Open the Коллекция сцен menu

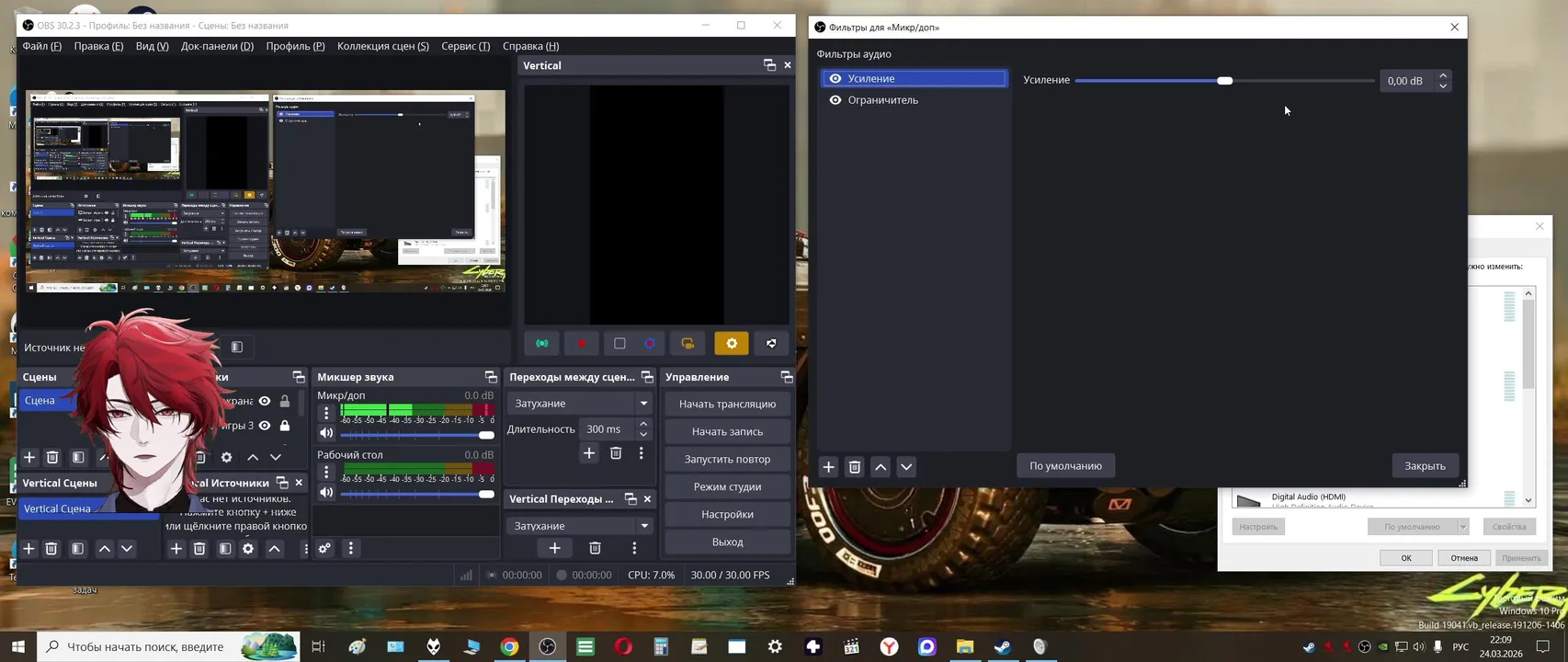(383, 46)
